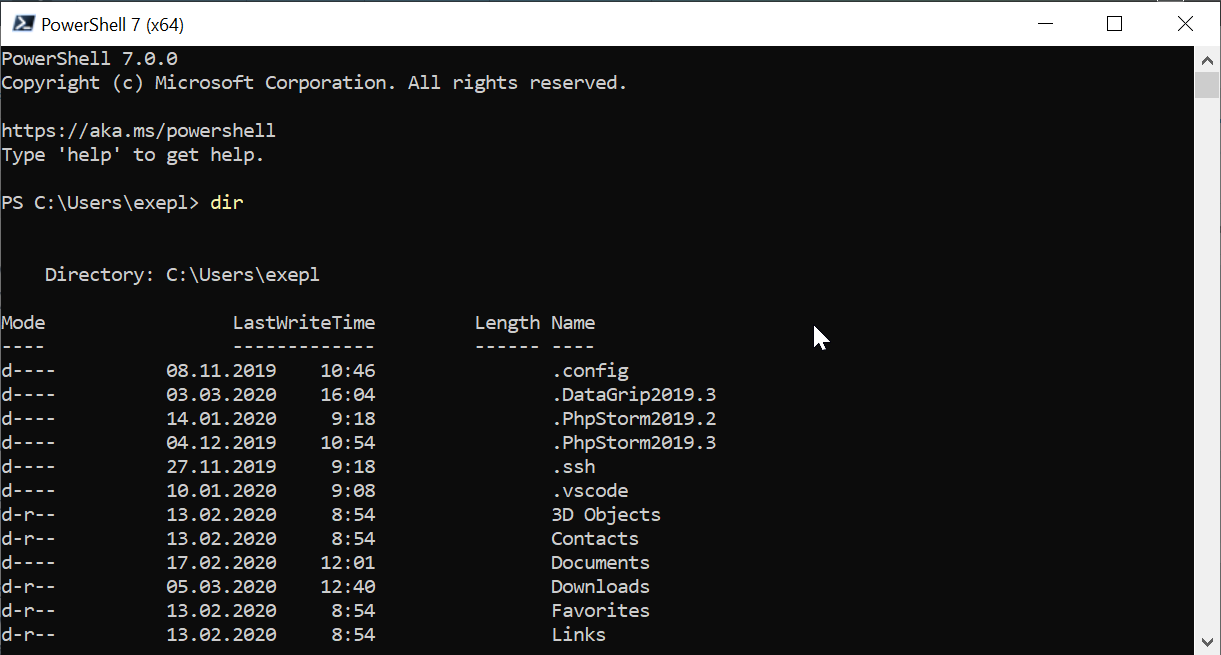The image size is (1221, 655).
Task: Click the 'Name' column header
Action: (573, 323)
